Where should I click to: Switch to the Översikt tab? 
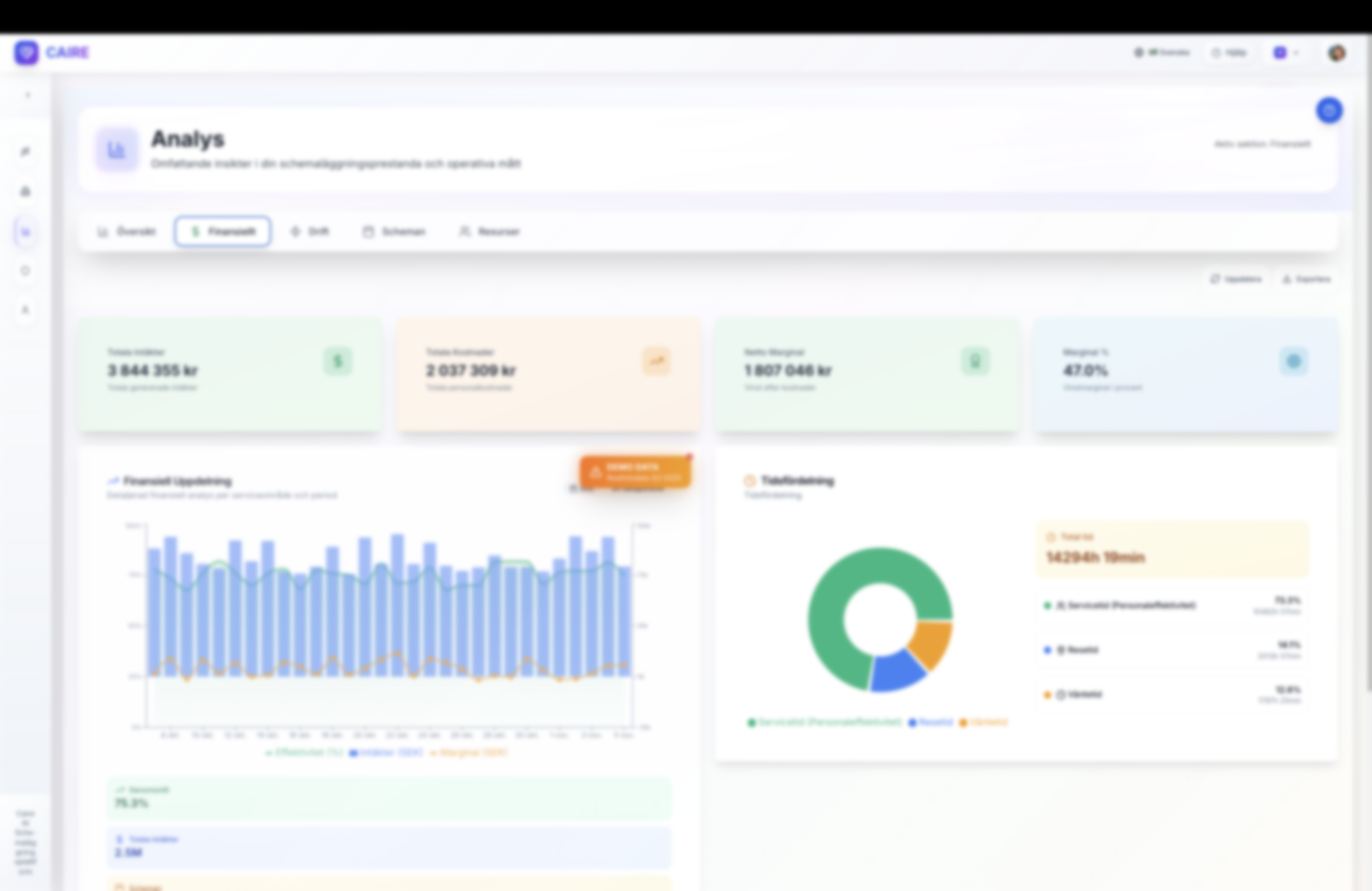(127, 232)
